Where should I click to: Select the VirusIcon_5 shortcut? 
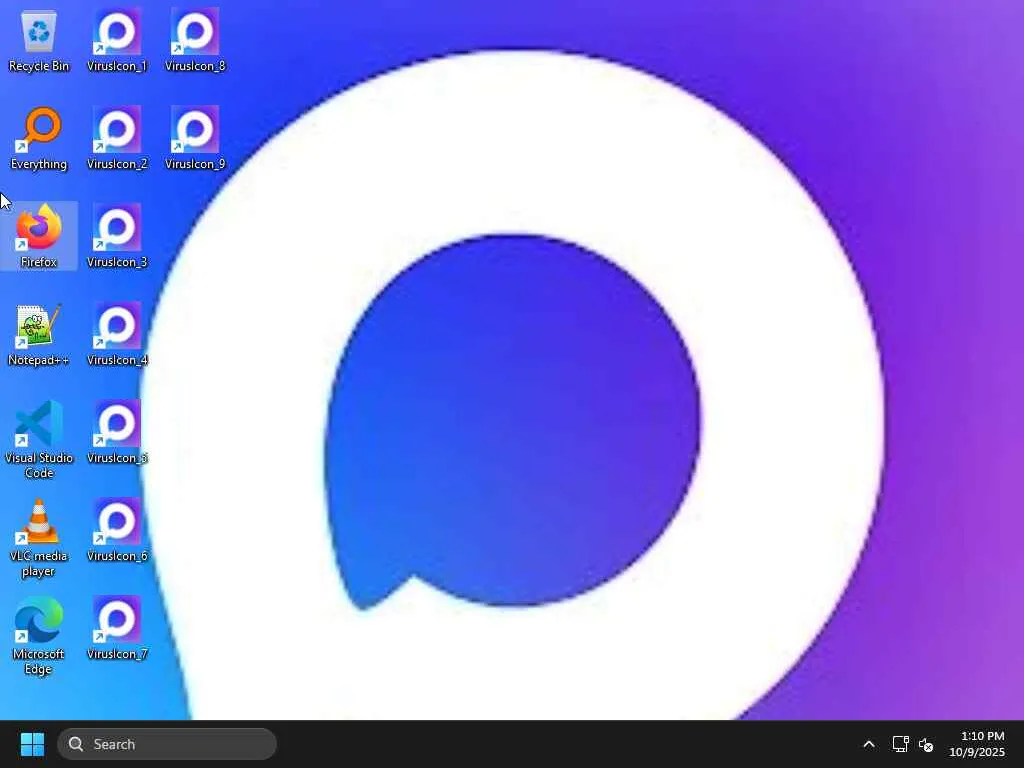(x=117, y=432)
